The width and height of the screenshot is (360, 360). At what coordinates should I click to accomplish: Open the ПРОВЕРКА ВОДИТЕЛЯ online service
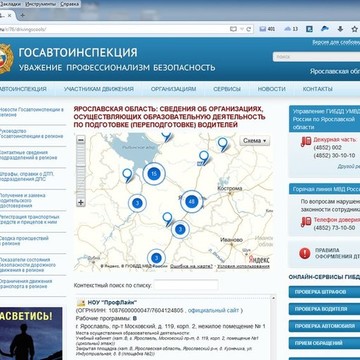click(324, 309)
